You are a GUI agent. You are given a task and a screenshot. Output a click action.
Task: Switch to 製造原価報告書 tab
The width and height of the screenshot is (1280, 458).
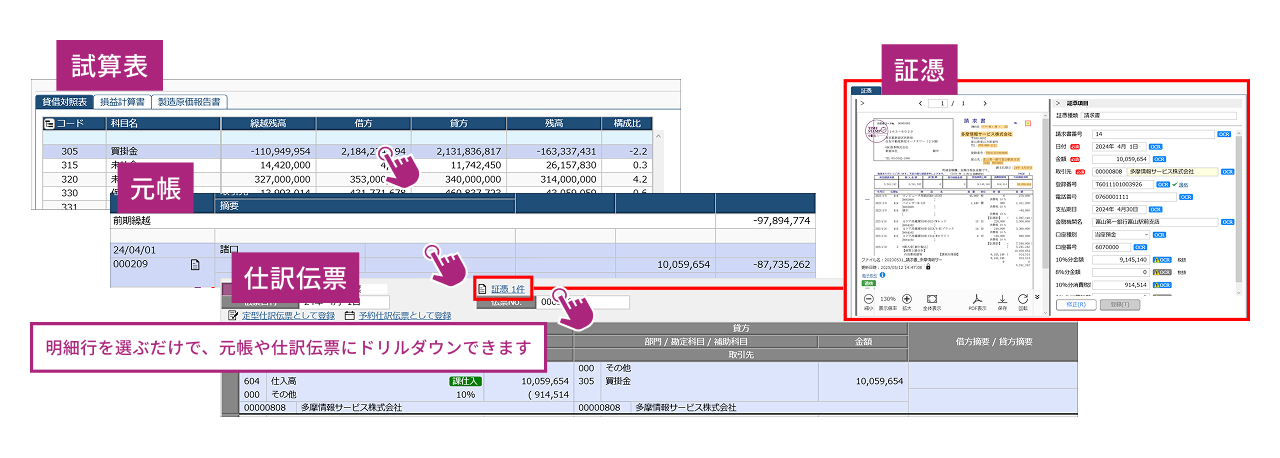[x=190, y=102]
